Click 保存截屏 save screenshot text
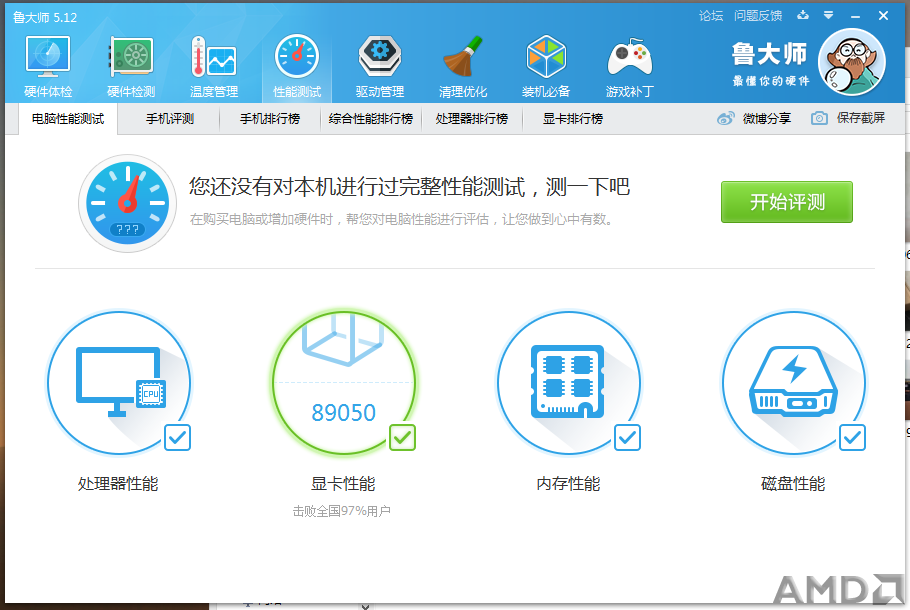 [861, 118]
